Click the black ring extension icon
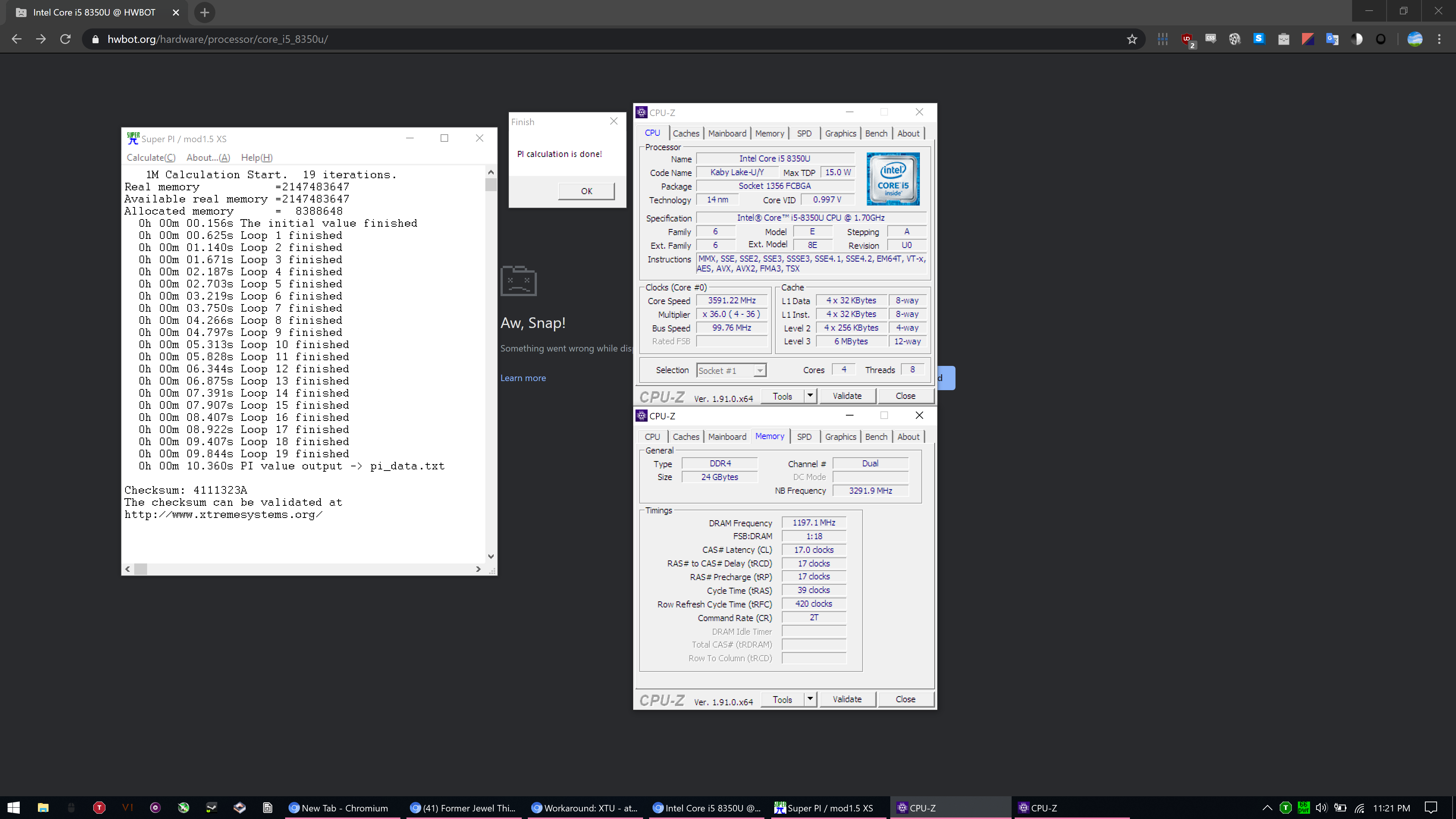Image resolution: width=1456 pixels, height=819 pixels. click(1381, 39)
